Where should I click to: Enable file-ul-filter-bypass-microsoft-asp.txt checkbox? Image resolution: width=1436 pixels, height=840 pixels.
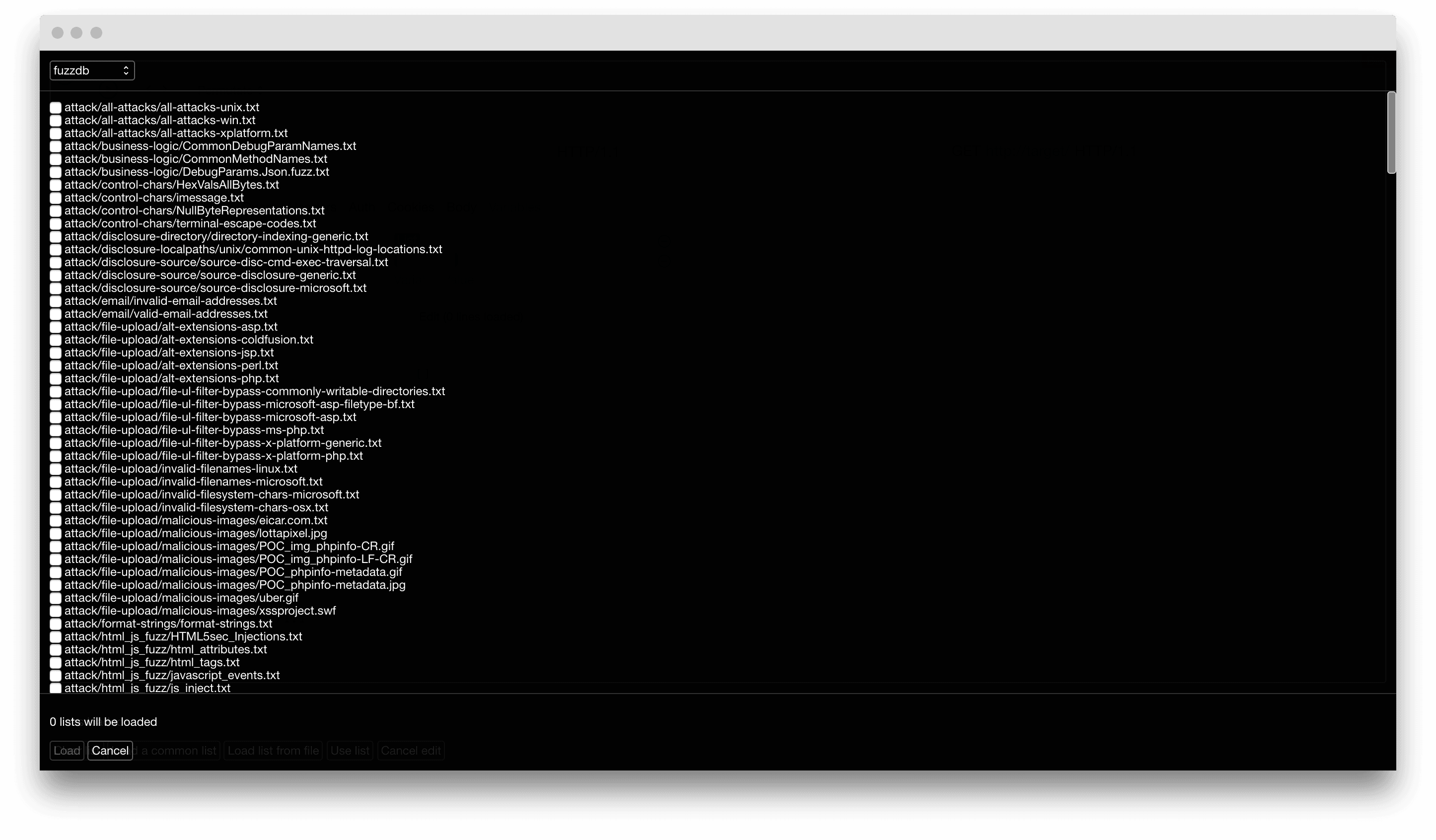tap(55, 418)
